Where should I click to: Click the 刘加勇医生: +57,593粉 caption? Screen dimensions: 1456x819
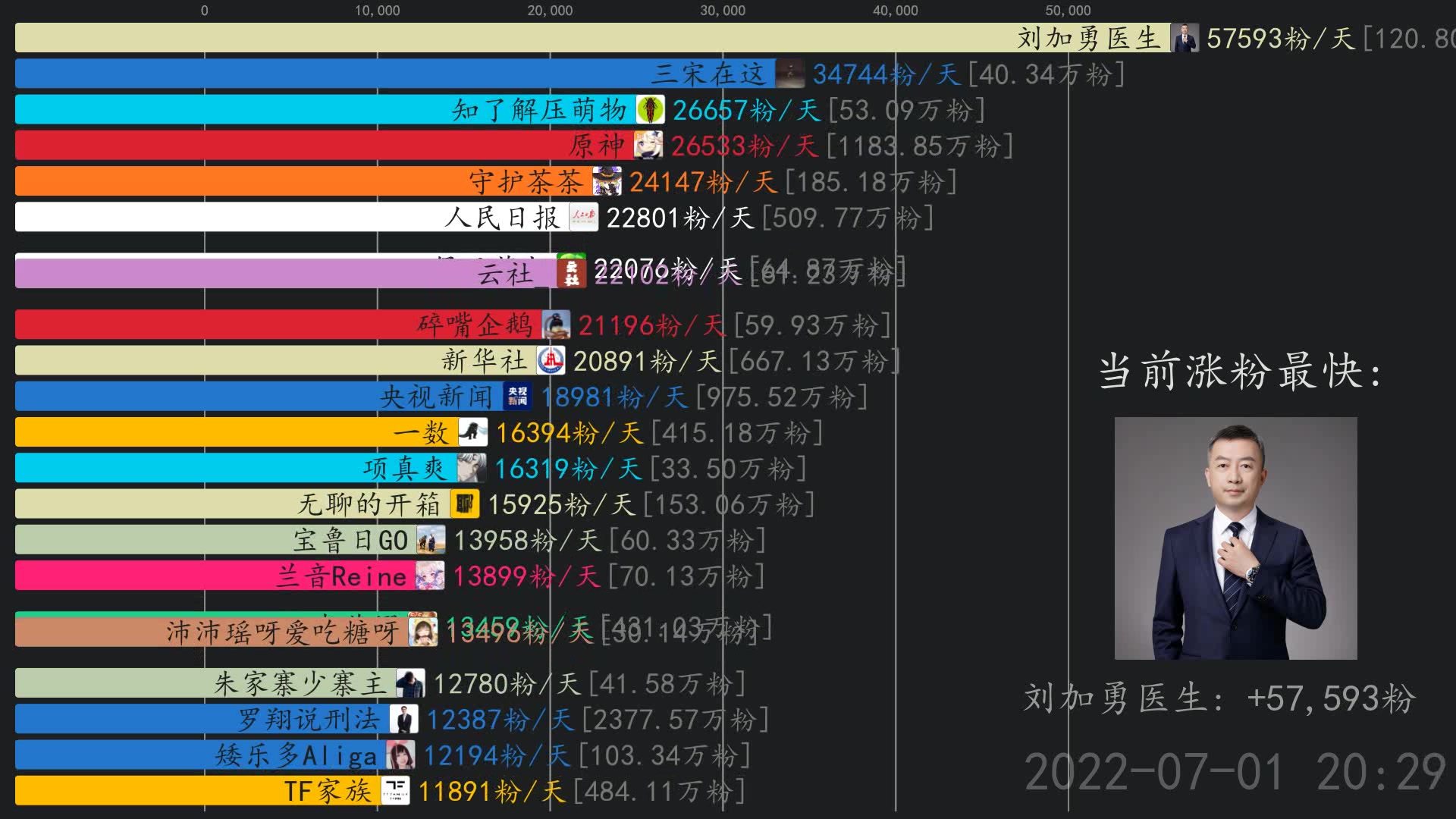(x=1219, y=698)
